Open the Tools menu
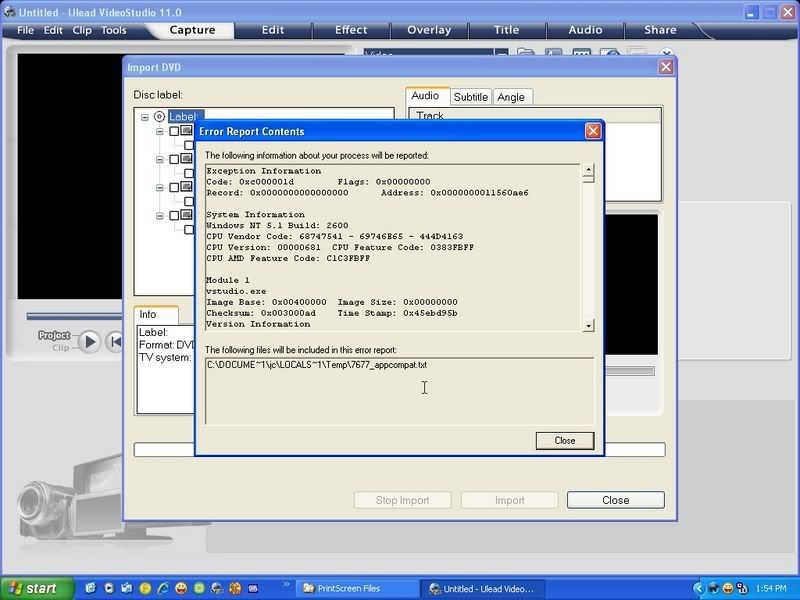 [x=114, y=30]
